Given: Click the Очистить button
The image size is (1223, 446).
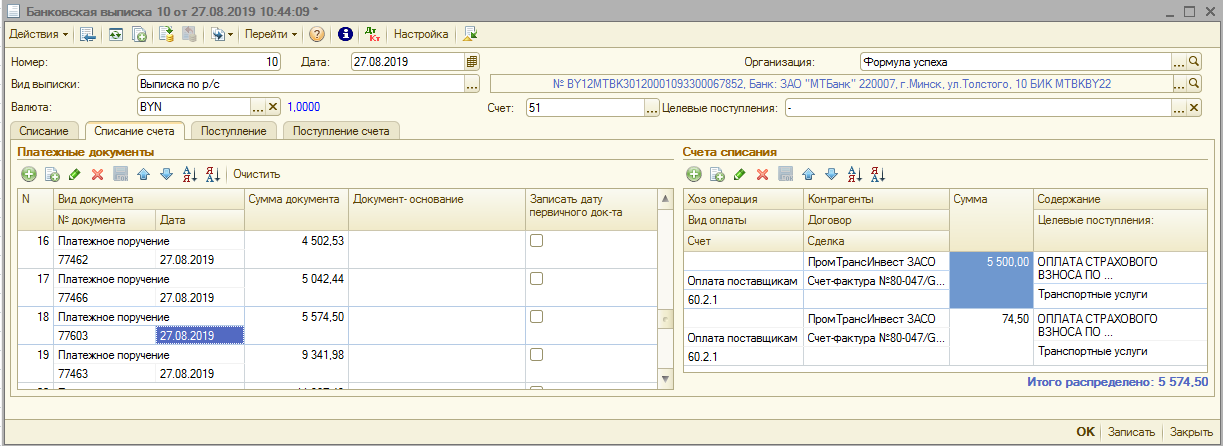Looking at the screenshot, I should pos(257,174).
